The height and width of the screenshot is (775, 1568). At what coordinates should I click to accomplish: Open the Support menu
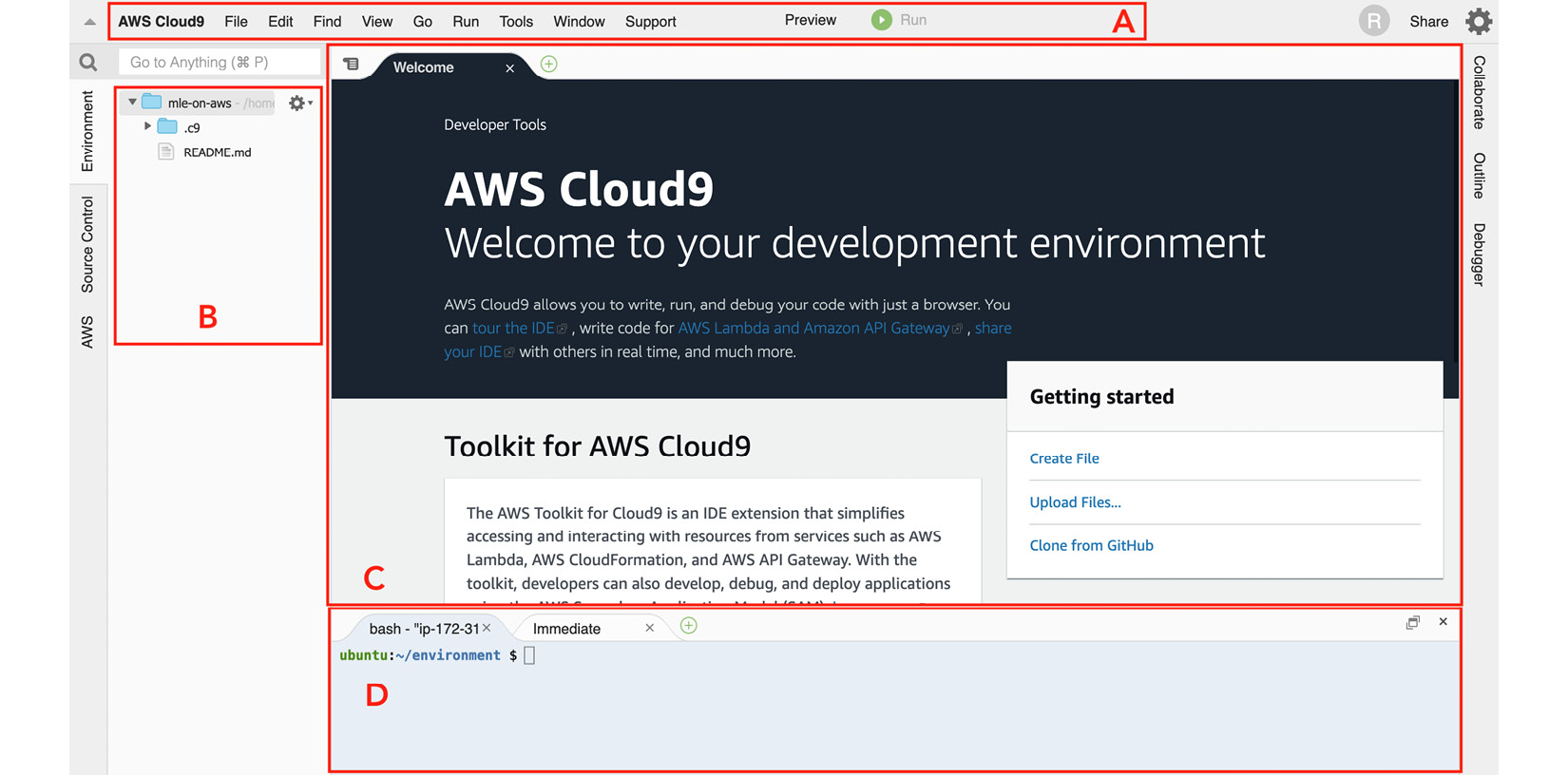651,21
